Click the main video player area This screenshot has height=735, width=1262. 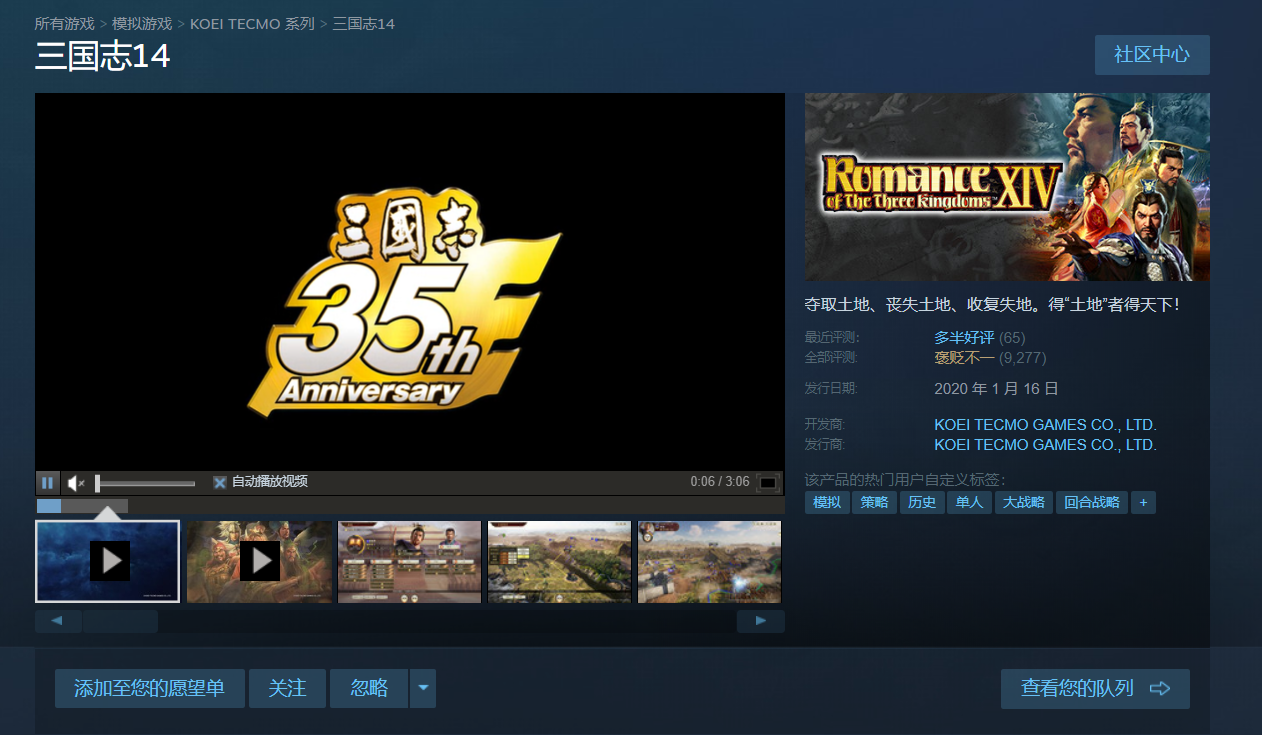click(x=410, y=282)
